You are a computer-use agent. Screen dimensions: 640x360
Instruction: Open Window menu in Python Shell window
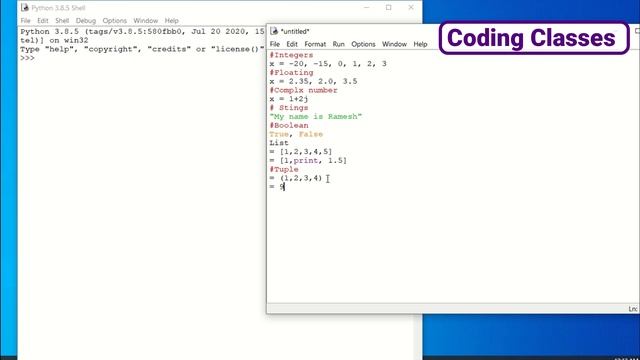coord(146,20)
